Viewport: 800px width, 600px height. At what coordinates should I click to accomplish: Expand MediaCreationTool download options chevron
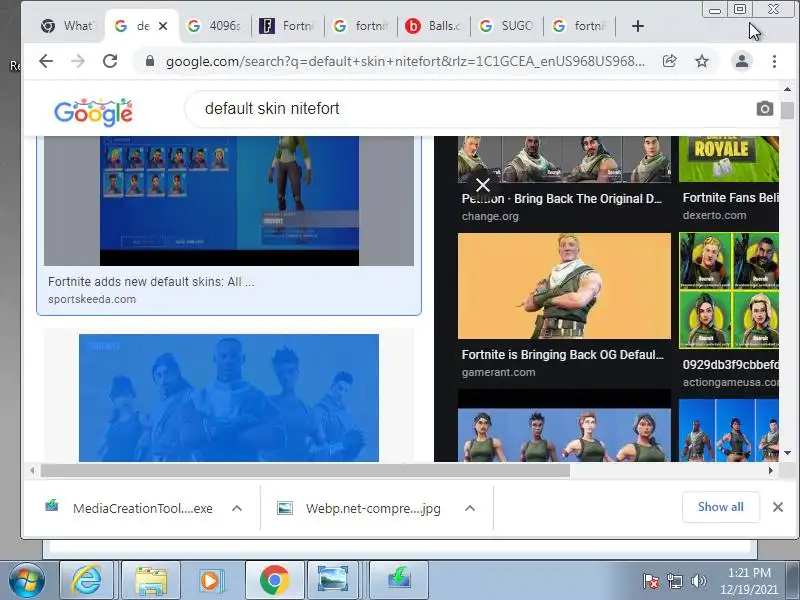[237, 508]
